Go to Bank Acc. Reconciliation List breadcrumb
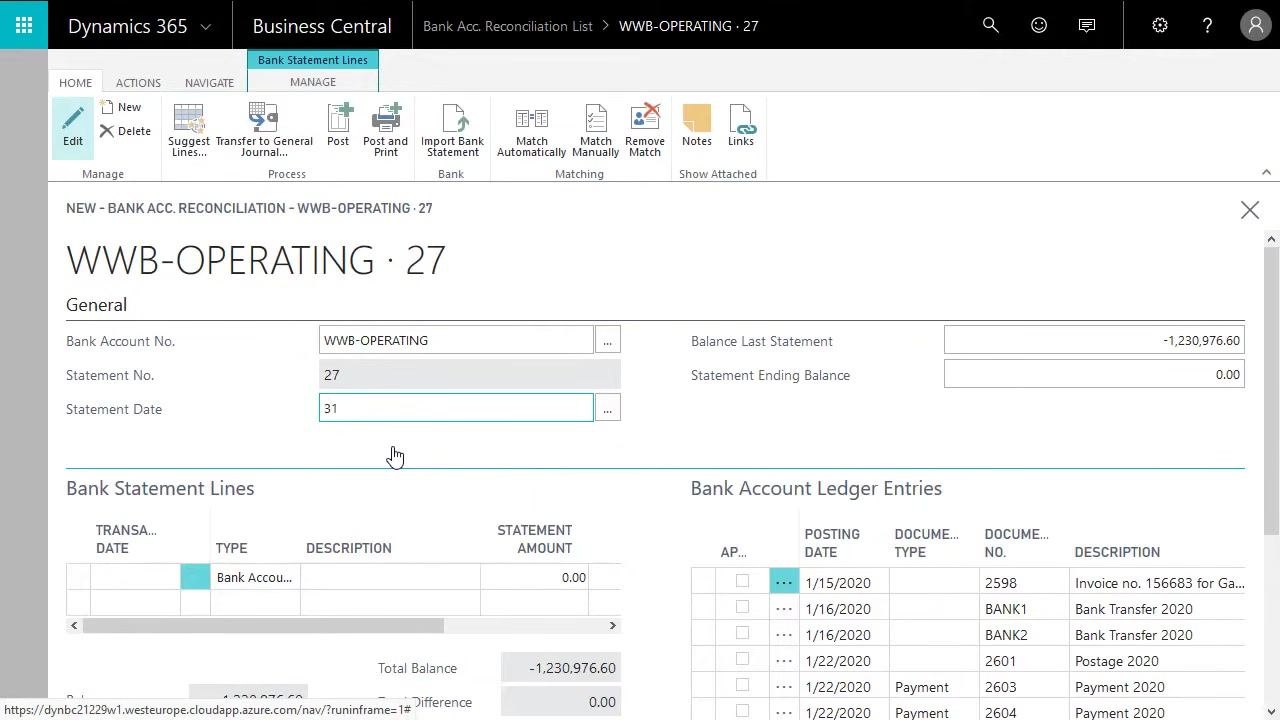 [x=508, y=26]
